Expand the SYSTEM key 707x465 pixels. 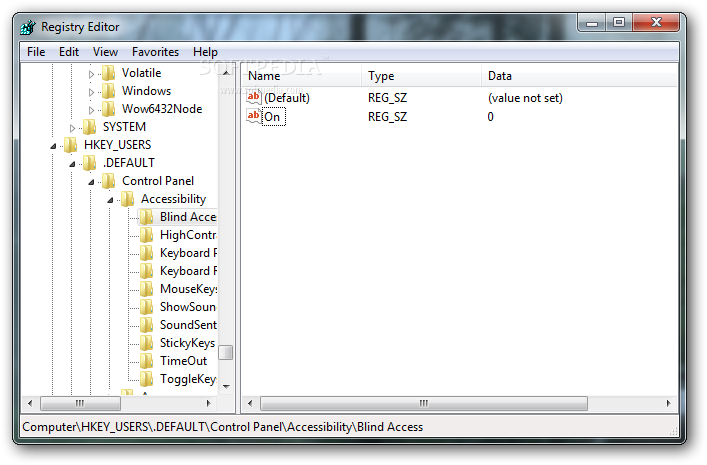pos(72,128)
